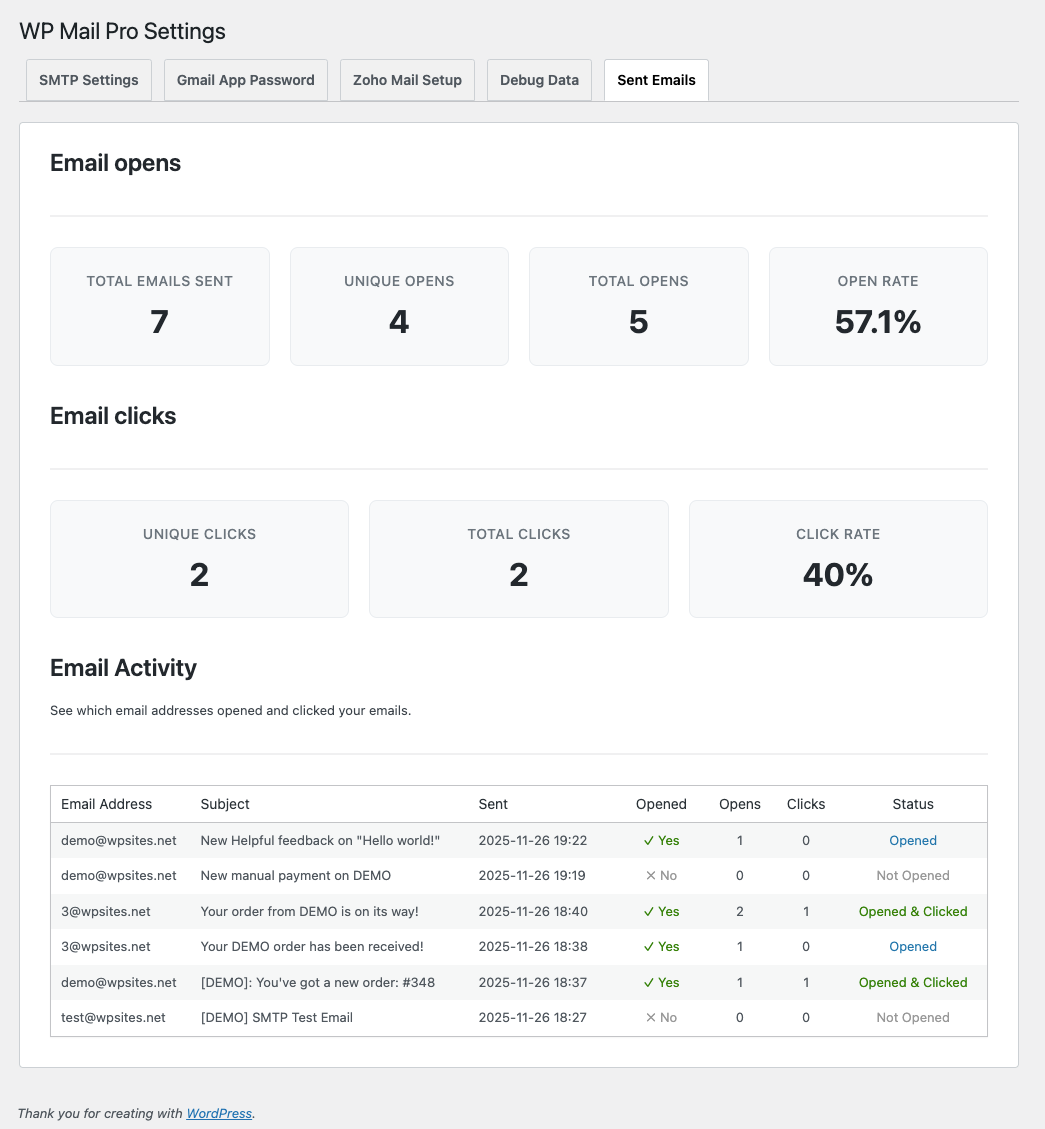Open the SMTP Settings tab
This screenshot has width=1045, height=1129.
(x=88, y=80)
